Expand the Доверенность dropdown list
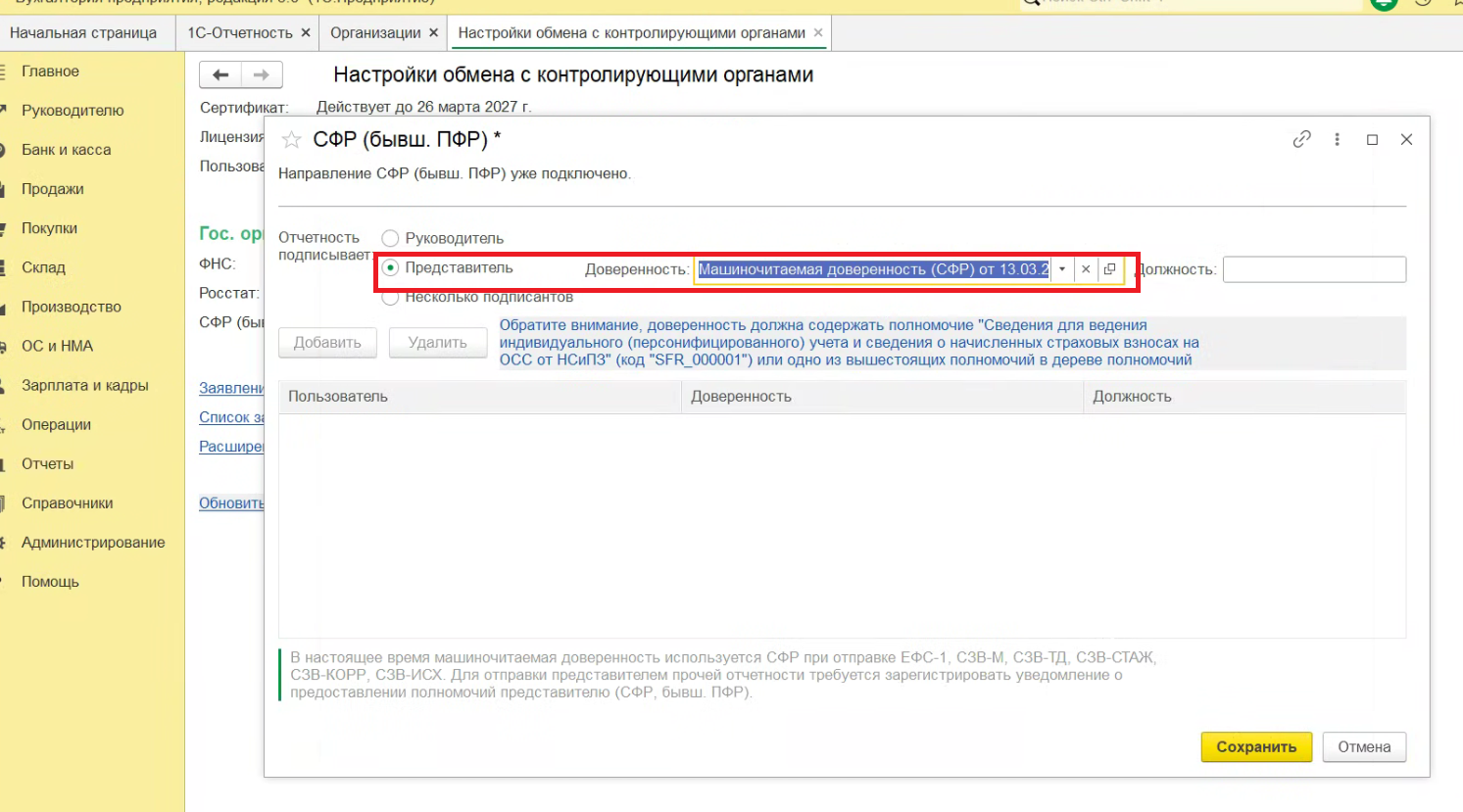 (1062, 269)
